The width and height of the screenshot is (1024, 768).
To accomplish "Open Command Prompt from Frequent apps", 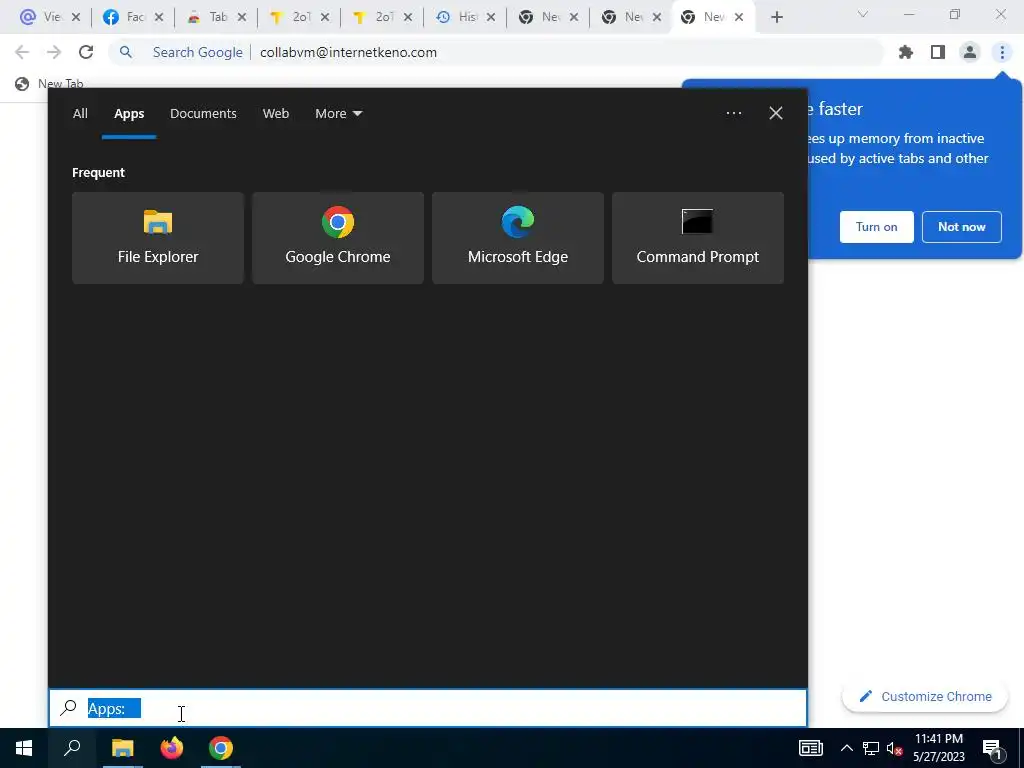I will tap(697, 238).
